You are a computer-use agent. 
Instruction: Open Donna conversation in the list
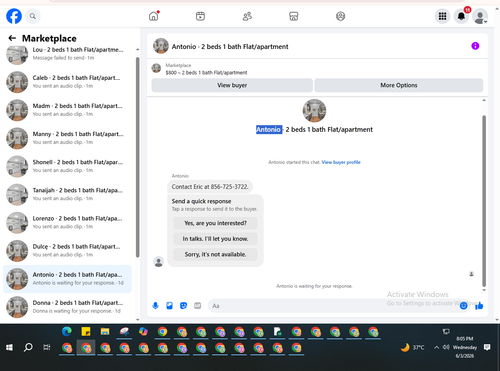click(68, 307)
